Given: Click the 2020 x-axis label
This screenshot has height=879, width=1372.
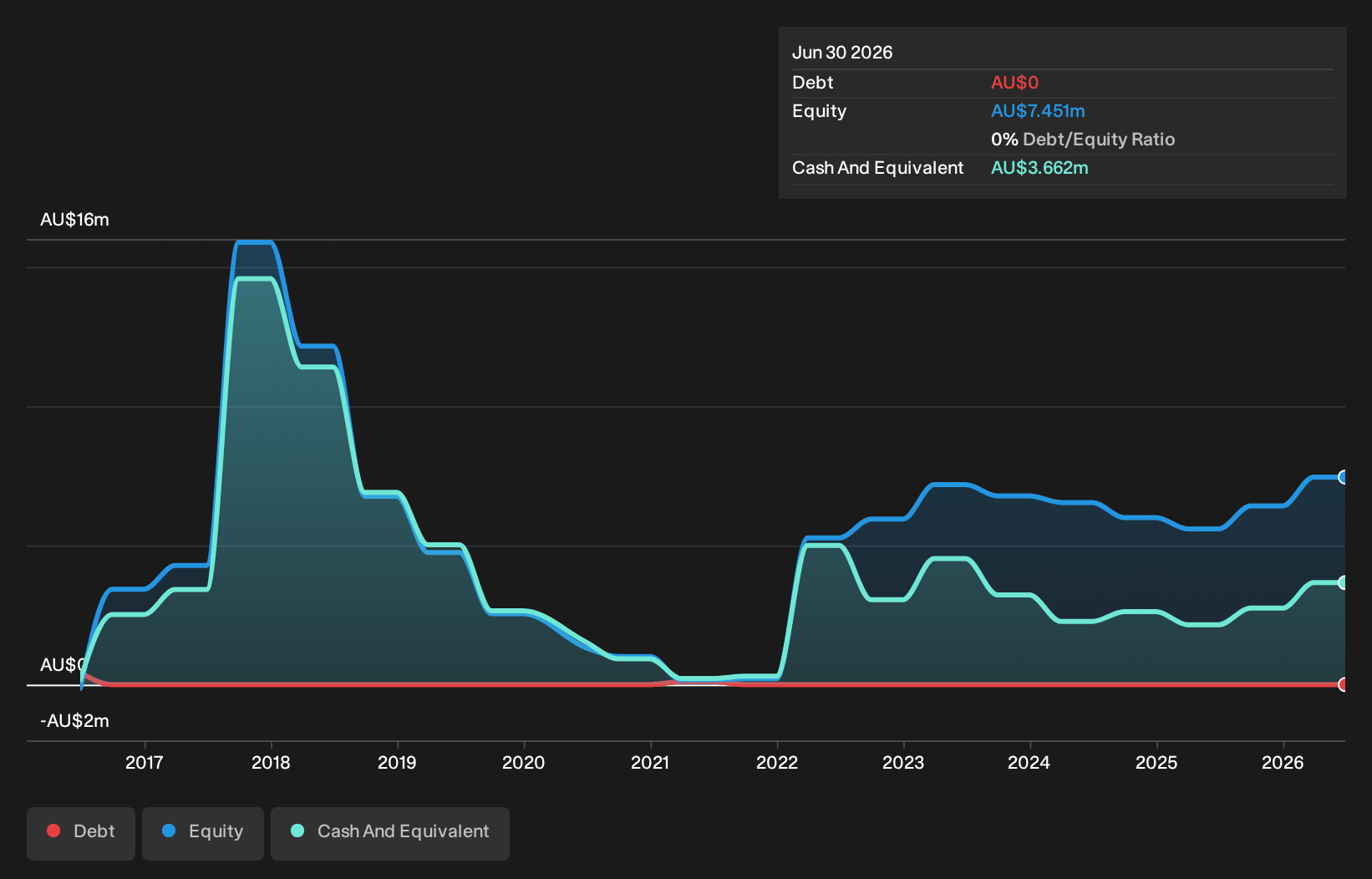Looking at the screenshot, I should [524, 762].
